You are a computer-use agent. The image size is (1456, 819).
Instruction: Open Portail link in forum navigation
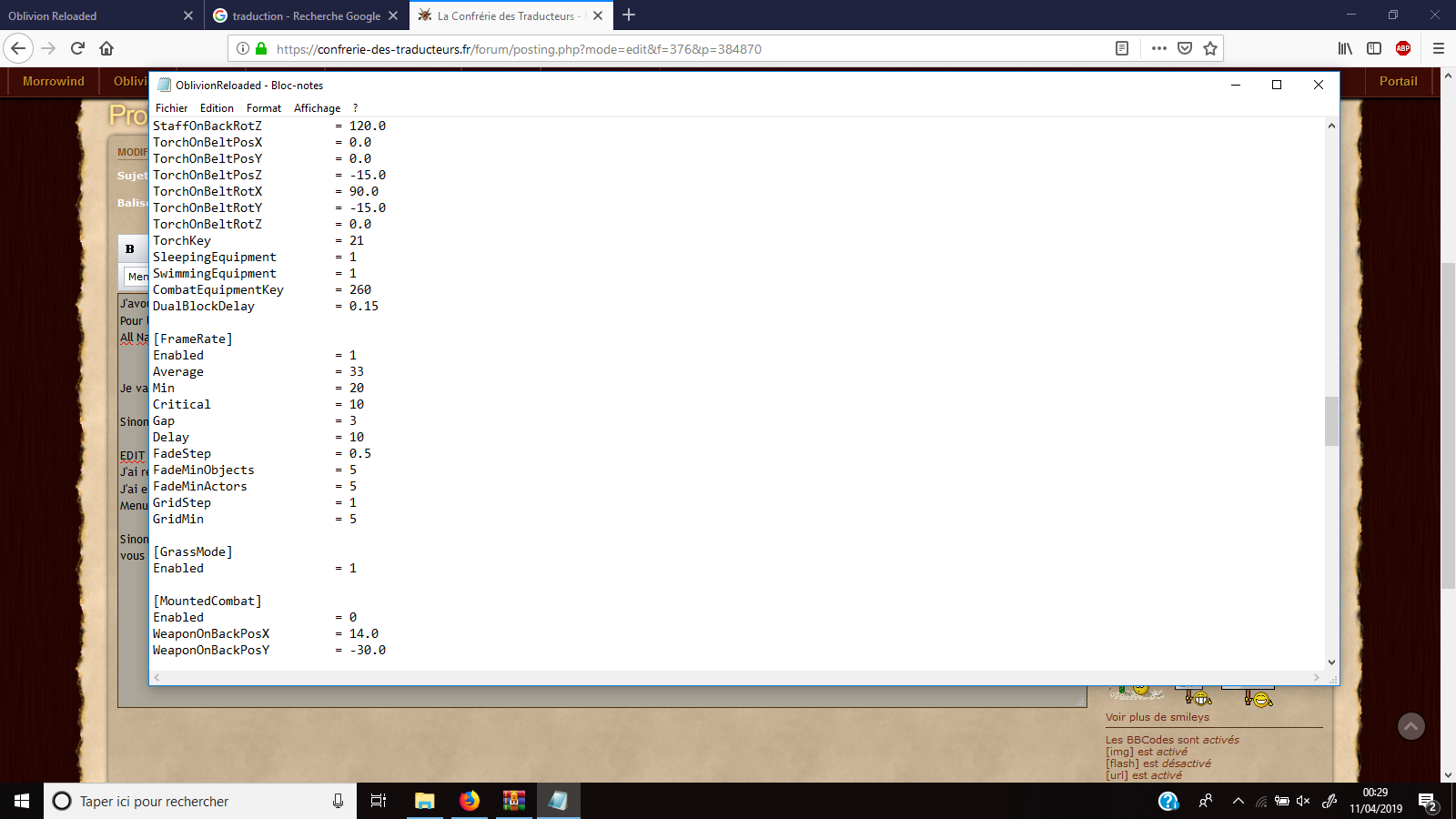pos(1398,81)
